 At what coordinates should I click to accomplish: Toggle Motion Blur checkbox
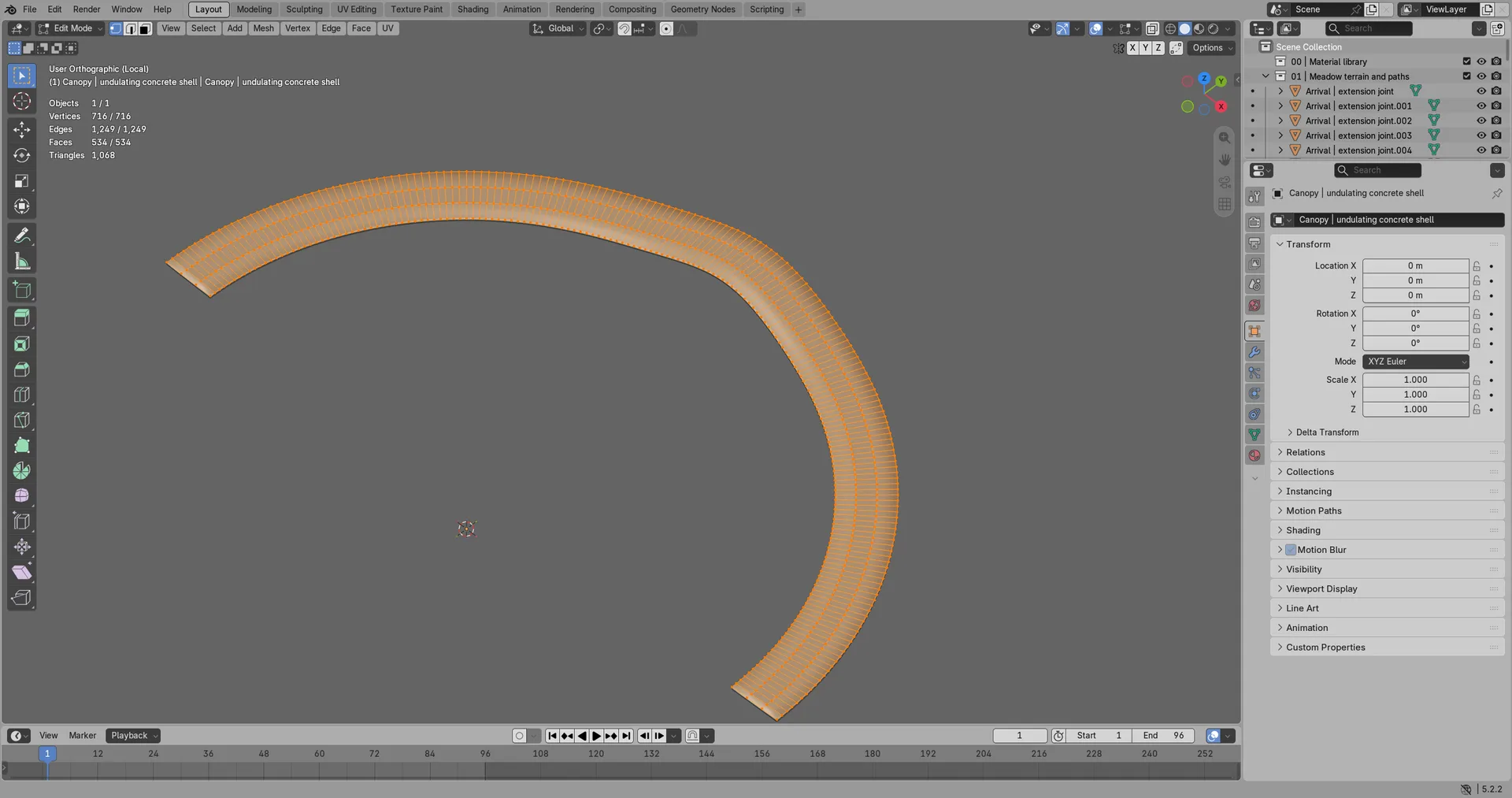click(1291, 550)
